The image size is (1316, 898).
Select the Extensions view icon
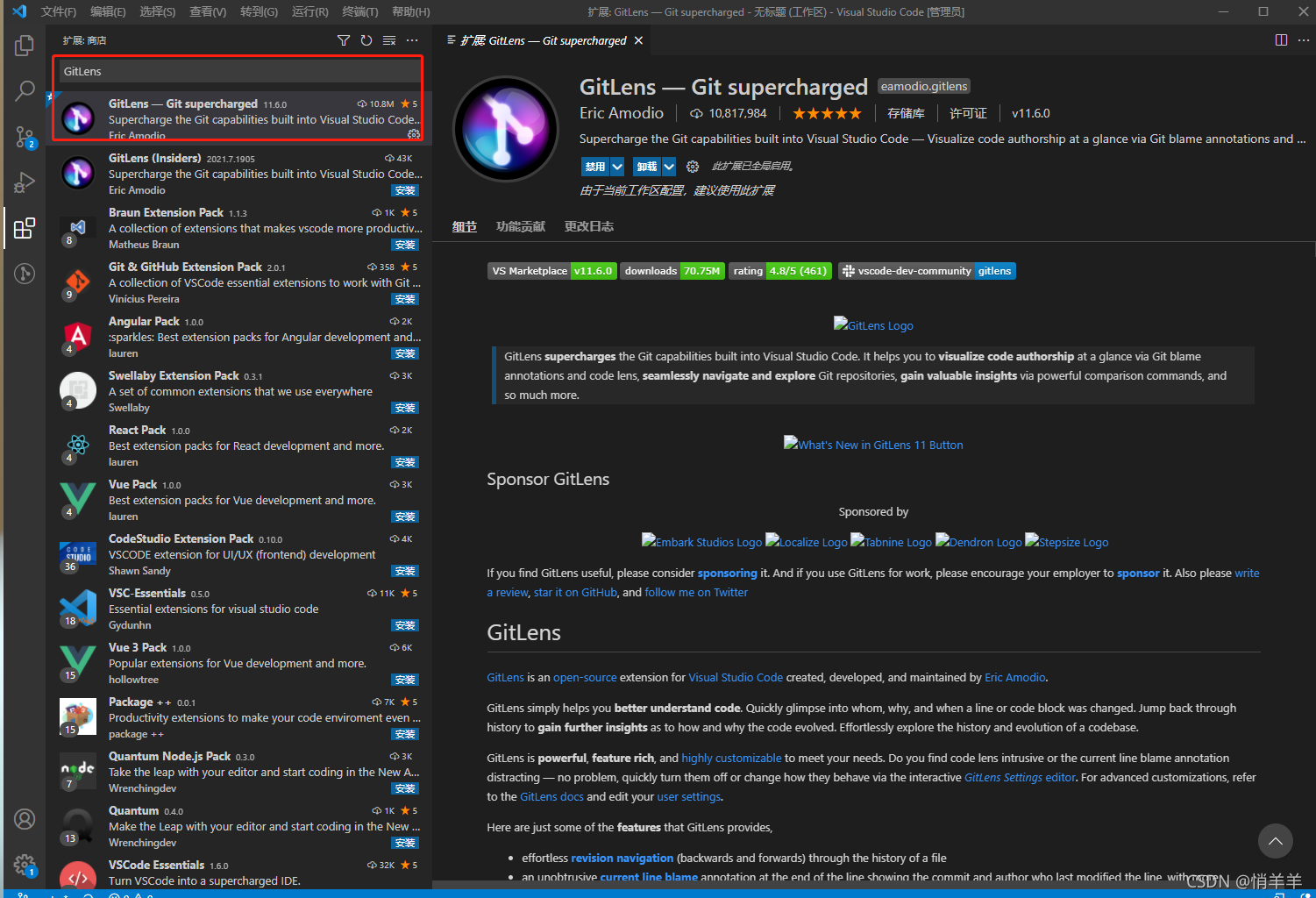tap(25, 228)
